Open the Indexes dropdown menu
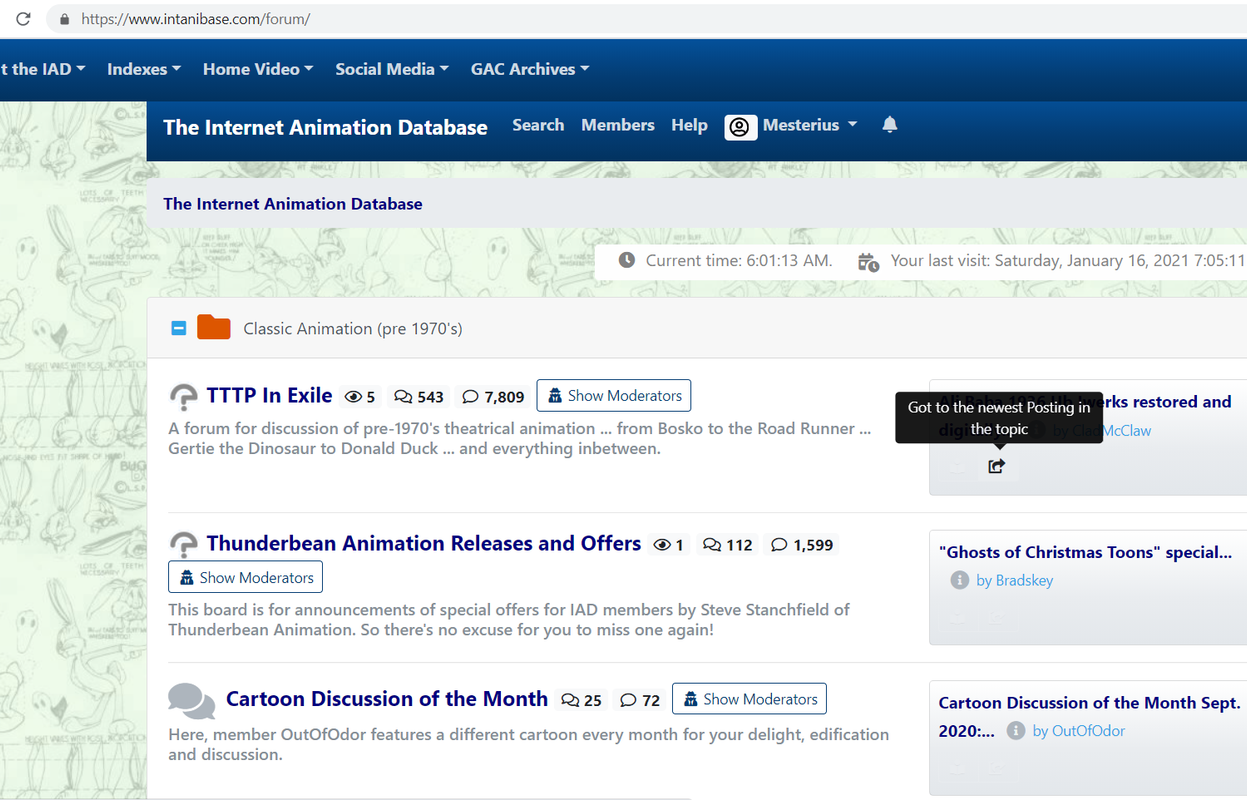1247x800 pixels. pyautogui.click(x=144, y=69)
